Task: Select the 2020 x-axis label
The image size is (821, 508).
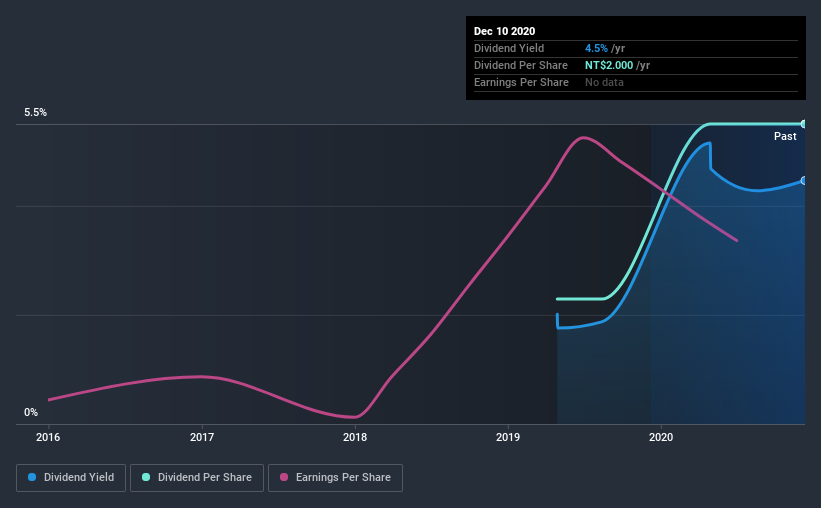Action: (x=661, y=437)
